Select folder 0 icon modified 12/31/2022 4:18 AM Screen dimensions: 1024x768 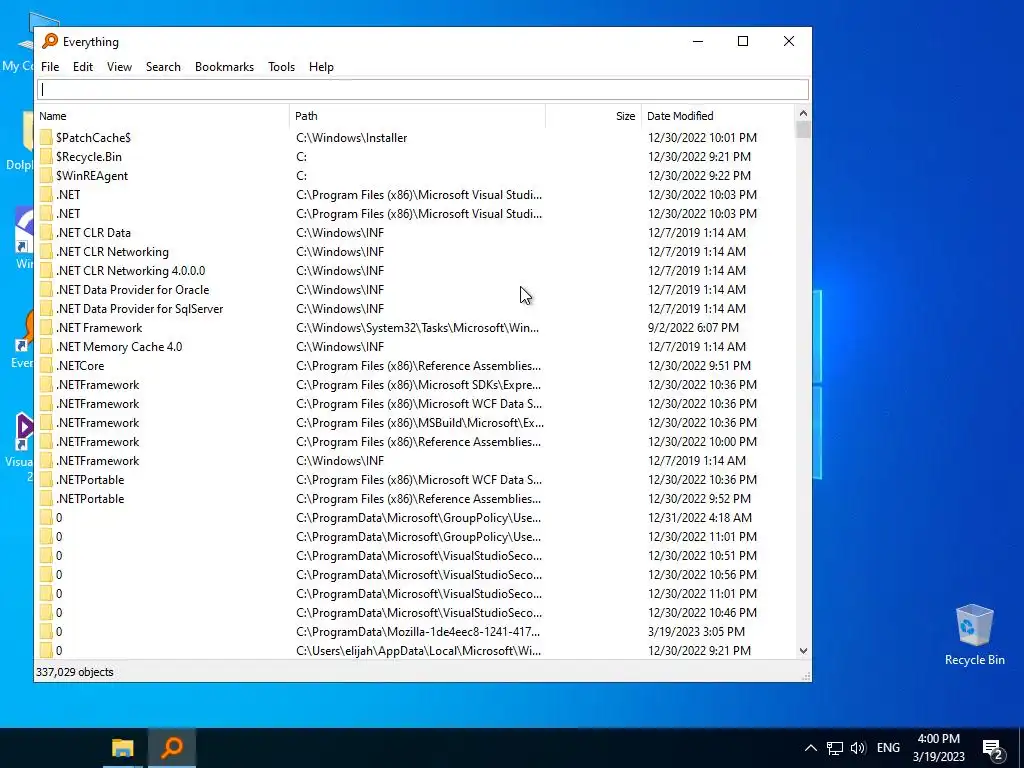pyautogui.click(x=46, y=518)
